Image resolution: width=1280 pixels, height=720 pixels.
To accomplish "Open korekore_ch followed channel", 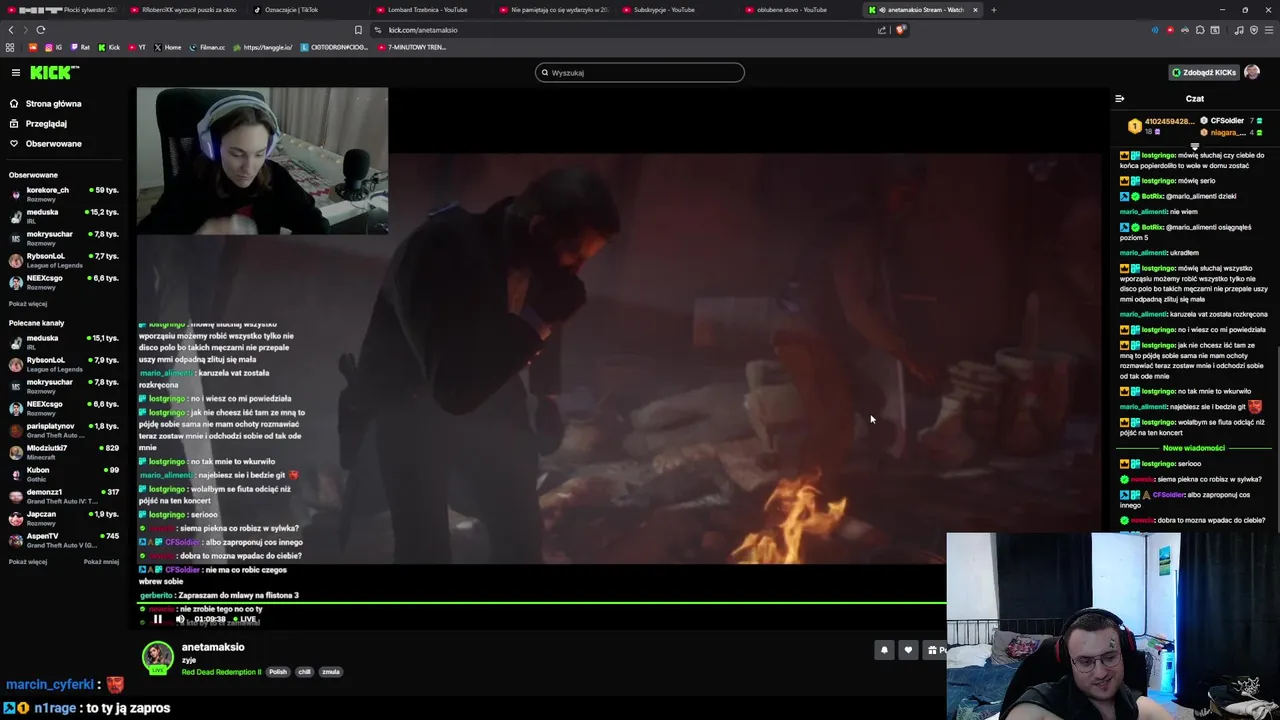I will tap(64, 193).
